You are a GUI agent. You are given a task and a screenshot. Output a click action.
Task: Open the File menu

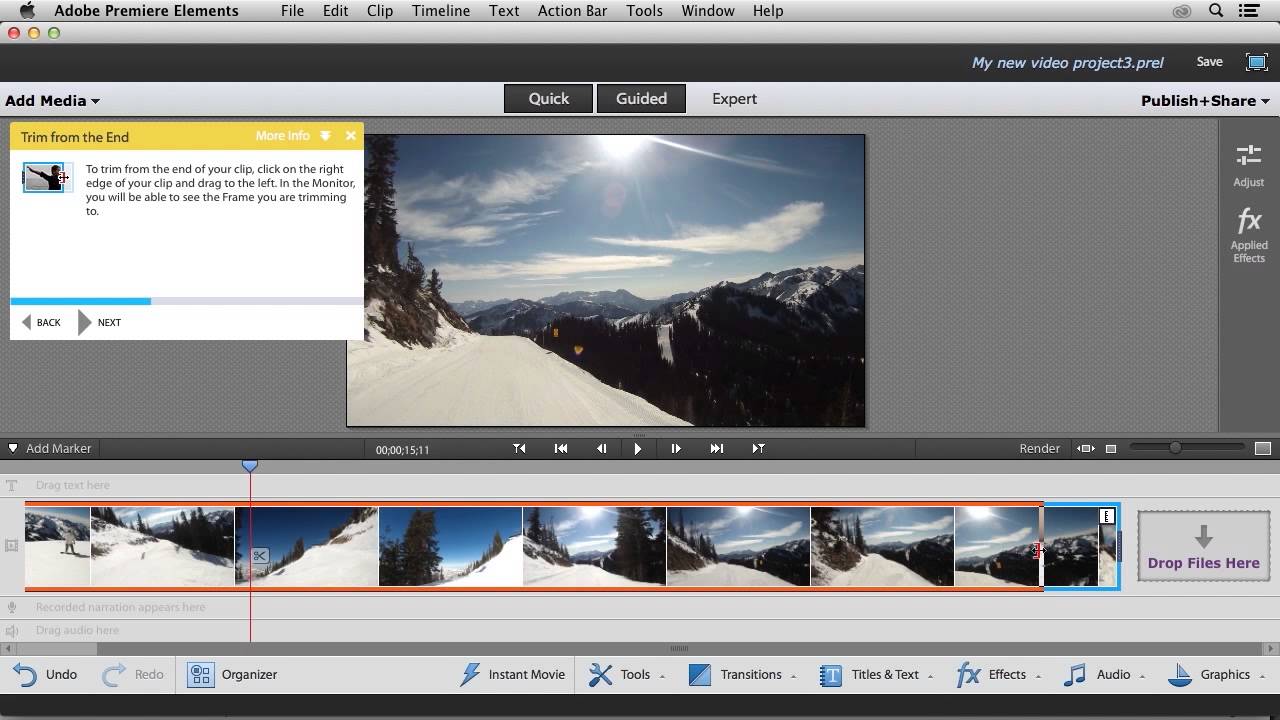tap(292, 11)
